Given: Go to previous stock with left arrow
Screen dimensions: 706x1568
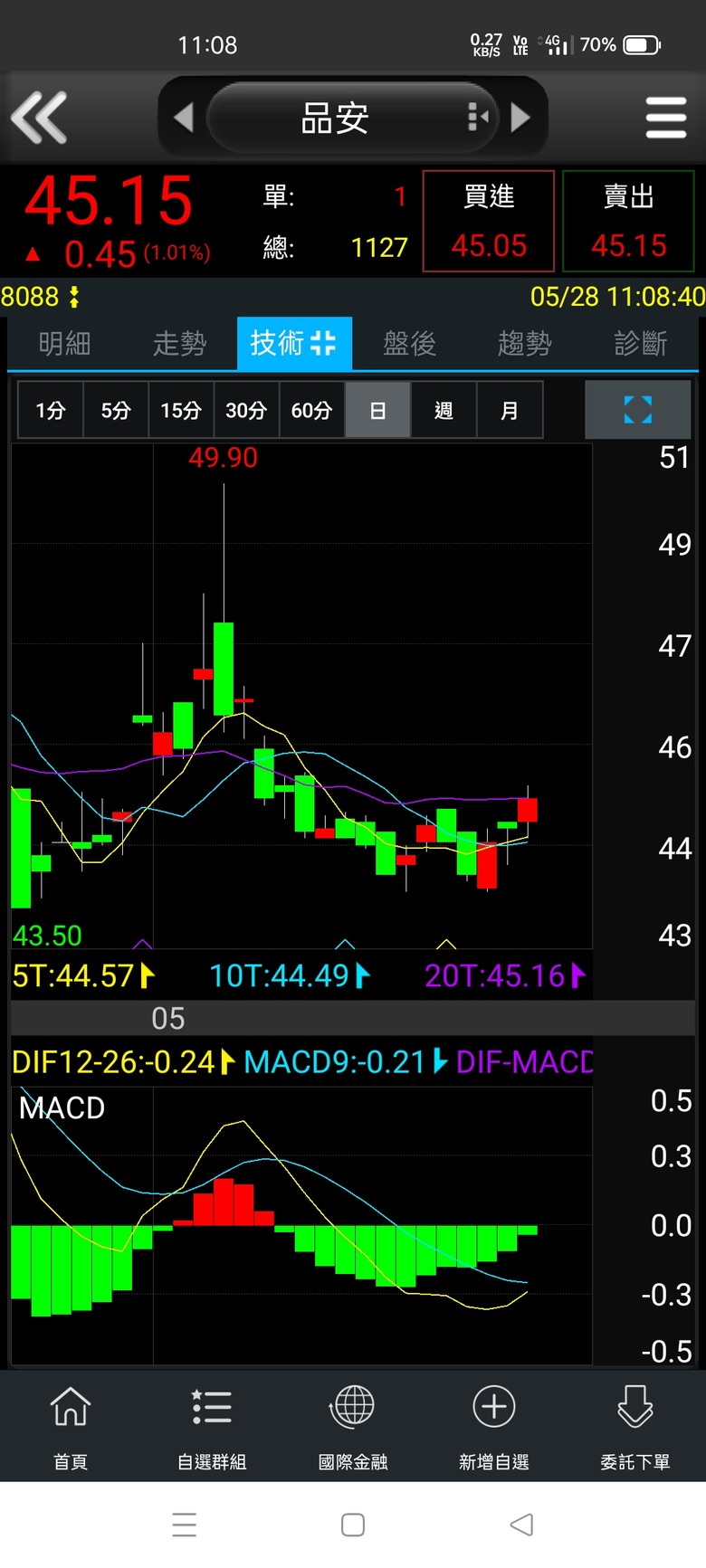Looking at the screenshot, I should click(x=184, y=117).
